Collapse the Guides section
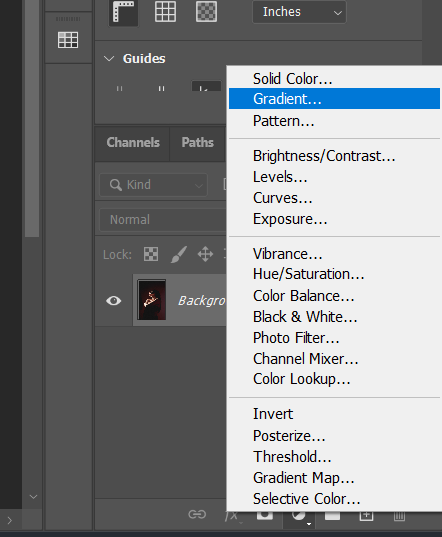The image size is (442, 537). (x=109, y=59)
